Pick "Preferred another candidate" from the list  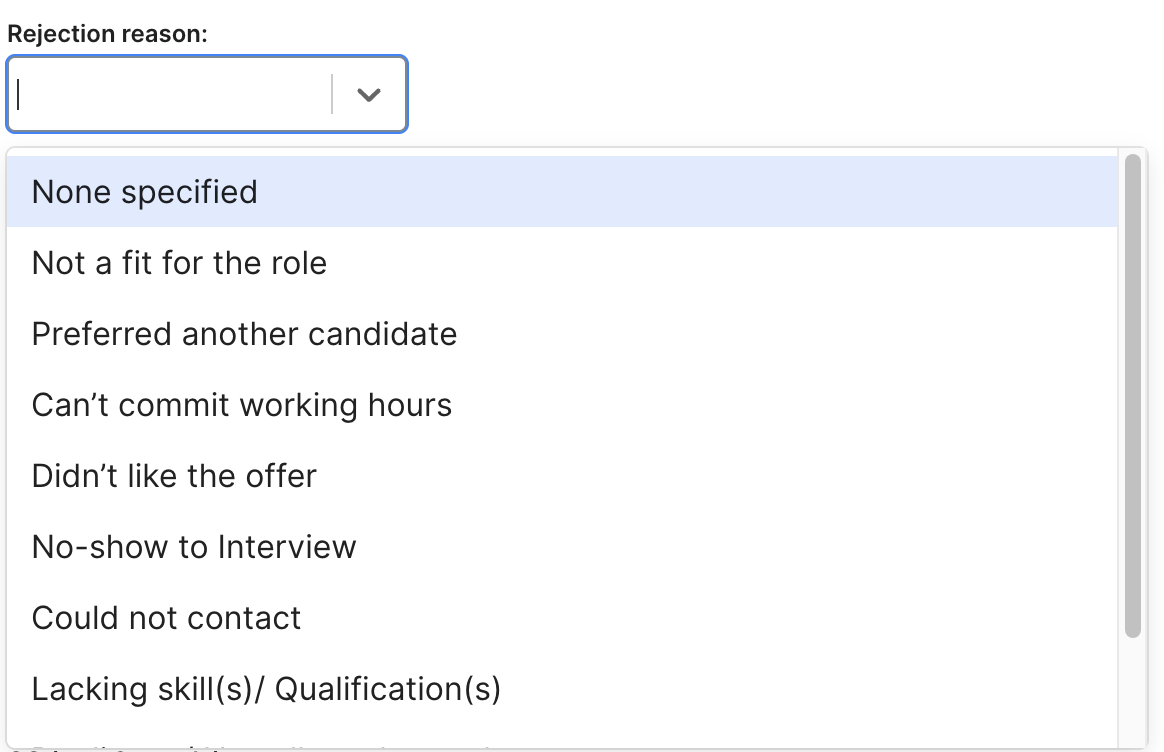(x=245, y=334)
